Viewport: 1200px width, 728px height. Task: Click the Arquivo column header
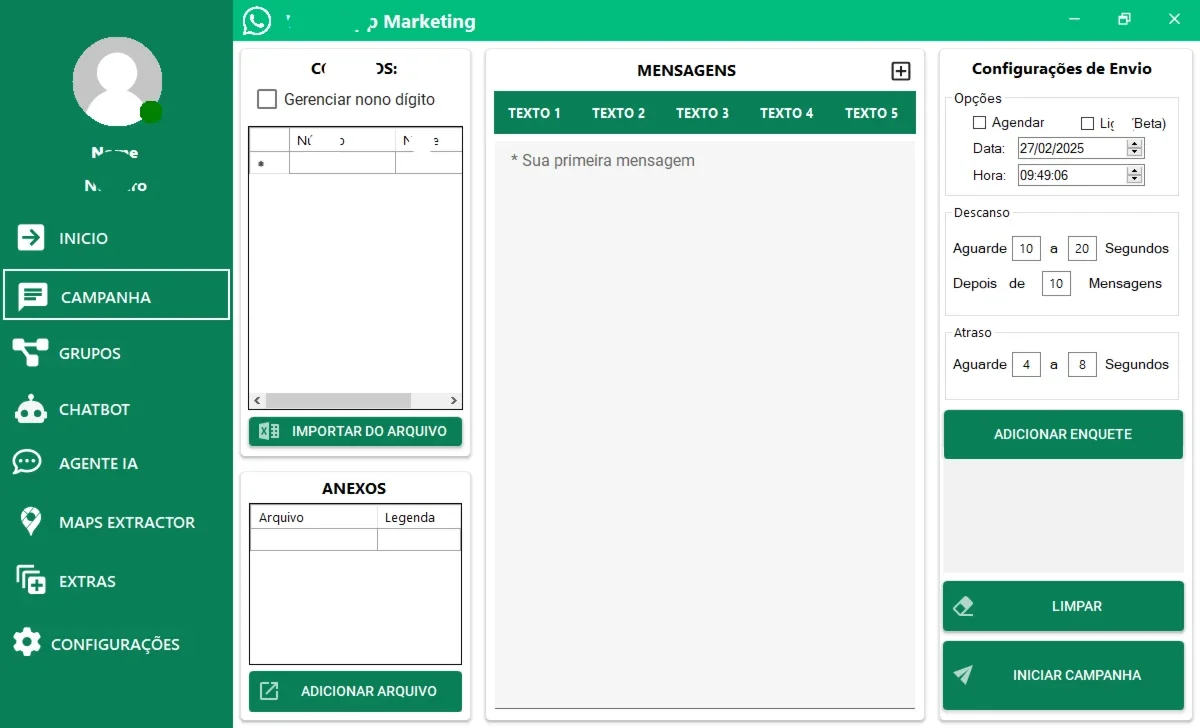(x=313, y=517)
